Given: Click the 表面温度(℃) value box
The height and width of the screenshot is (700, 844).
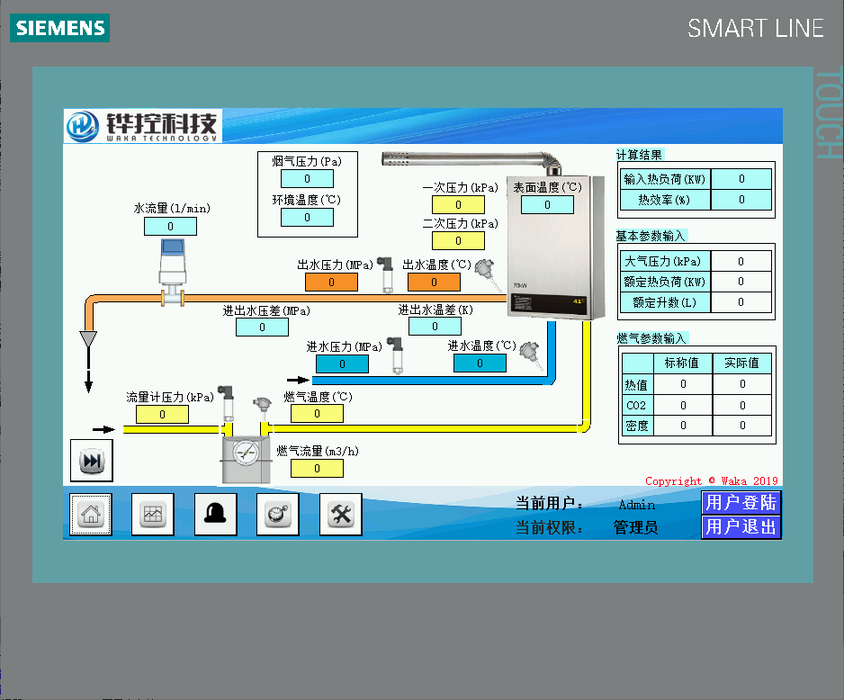Looking at the screenshot, I should [547, 205].
